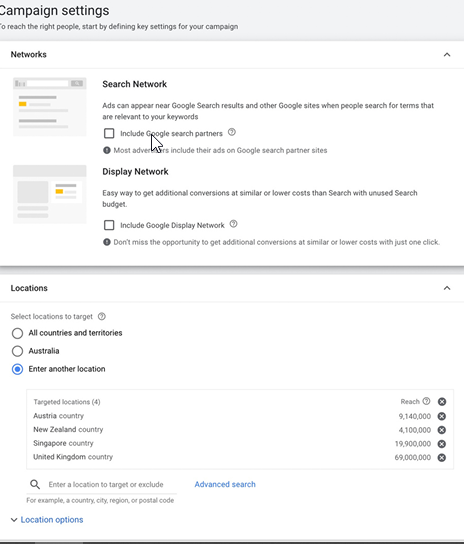Open help icon beside Google Display Network
This screenshot has height=544, width=464.
point(234,224)
